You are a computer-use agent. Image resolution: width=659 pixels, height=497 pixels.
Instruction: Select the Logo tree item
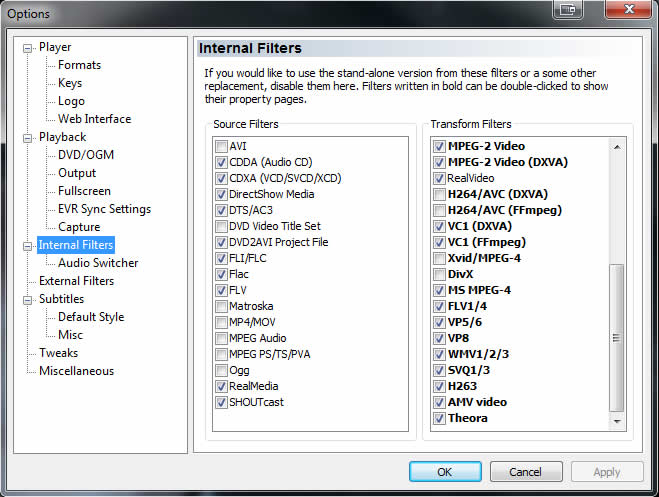coord(71,101)
